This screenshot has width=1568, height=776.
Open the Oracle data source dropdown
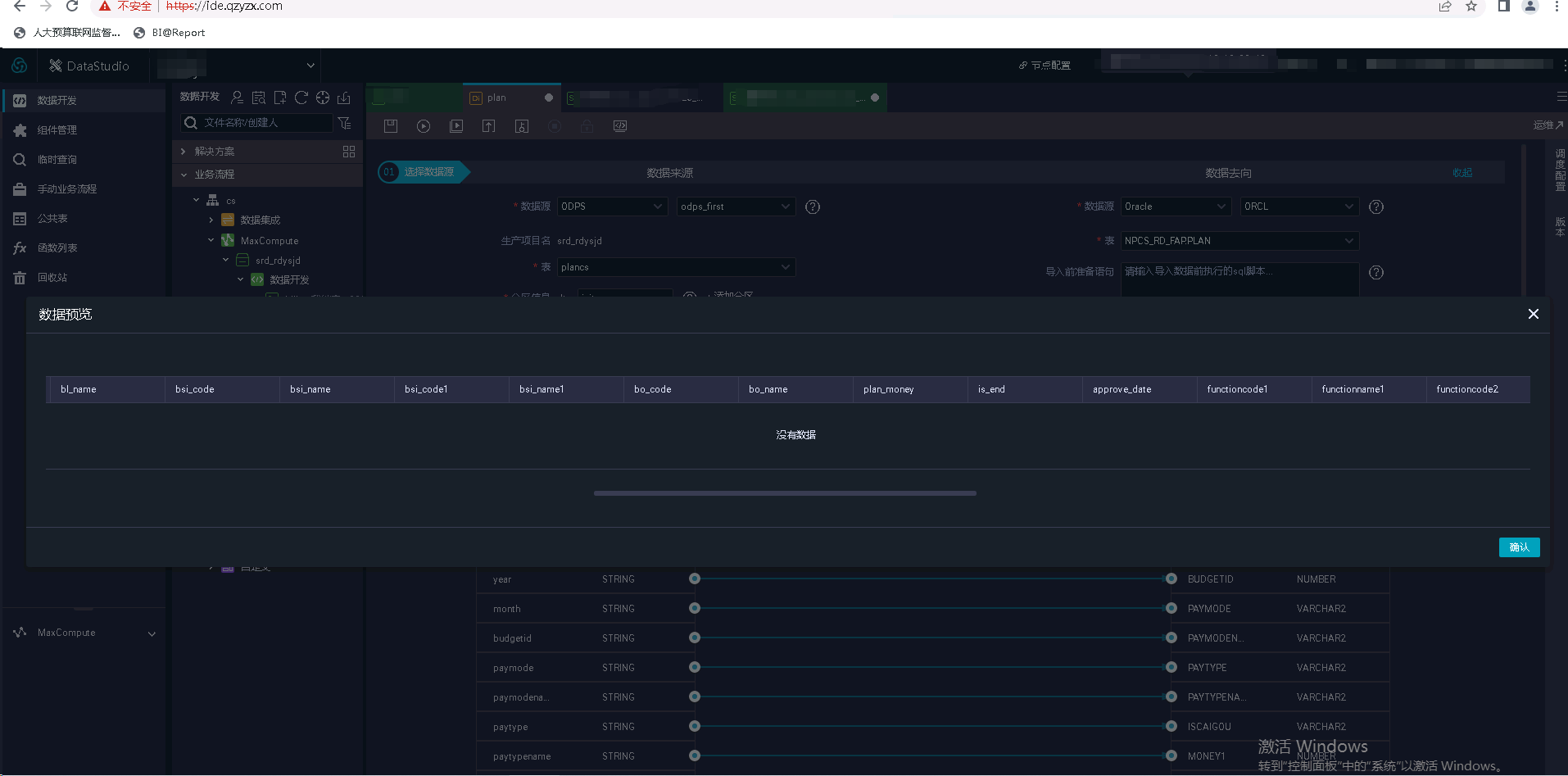(1176, 206)
